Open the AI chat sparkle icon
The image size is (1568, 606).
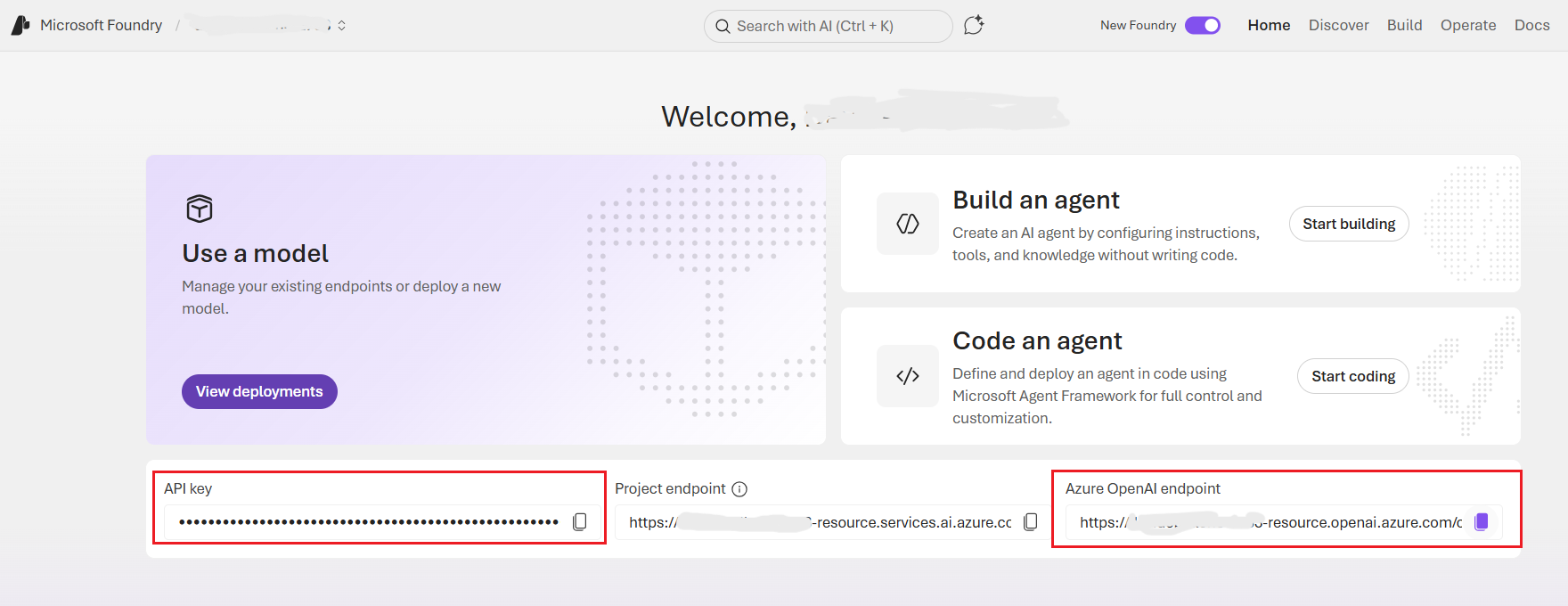pyautogui.click(x=974, y=25)
